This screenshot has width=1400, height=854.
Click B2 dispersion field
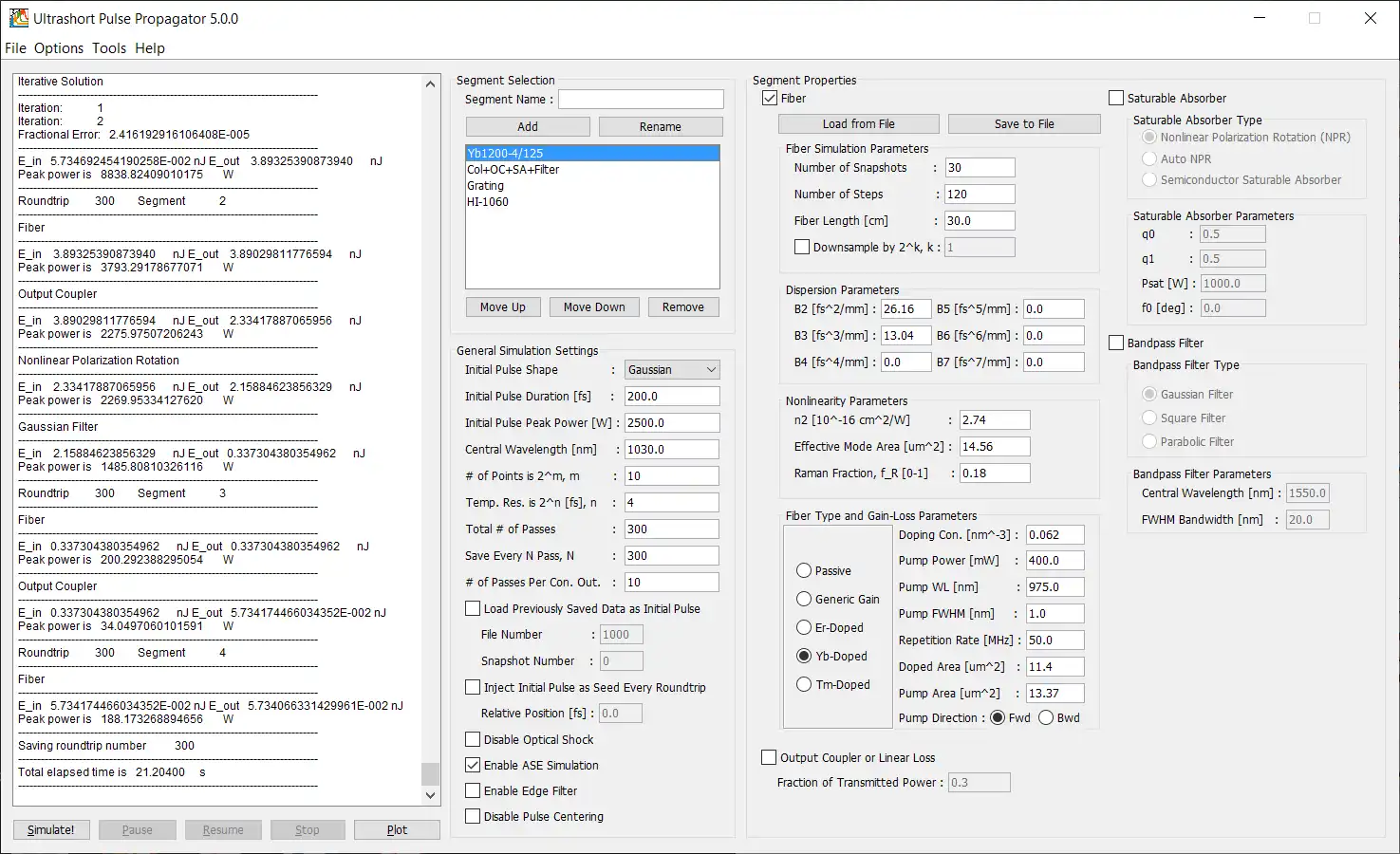[x=905, y=309]
